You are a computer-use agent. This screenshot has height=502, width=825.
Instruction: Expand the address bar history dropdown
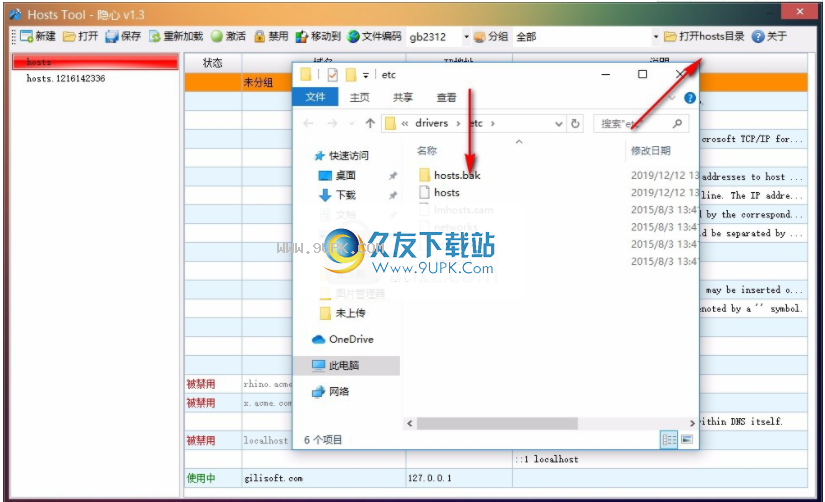(559, 124)
